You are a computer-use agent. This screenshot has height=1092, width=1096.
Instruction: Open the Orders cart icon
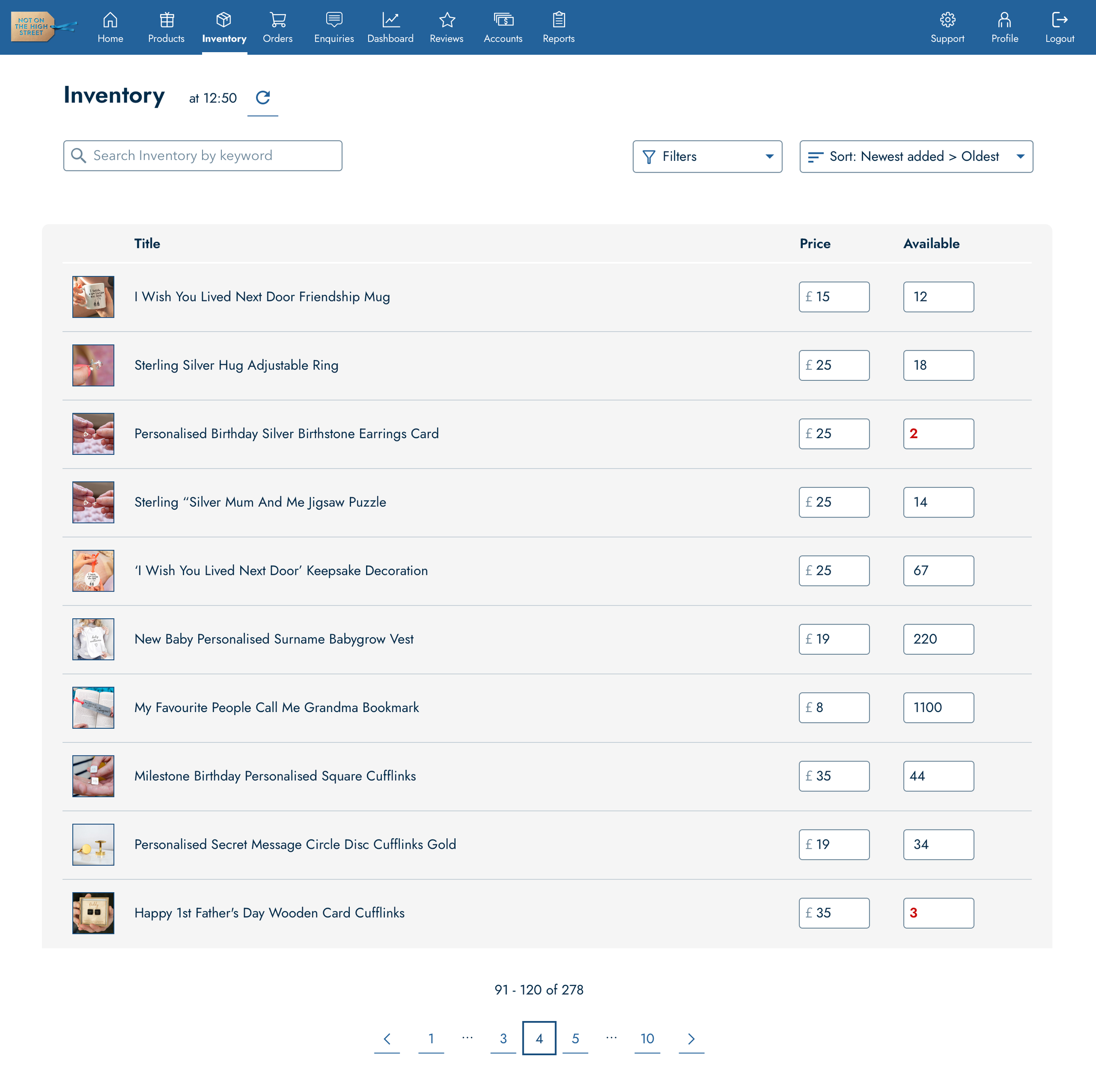coord(278,21)
